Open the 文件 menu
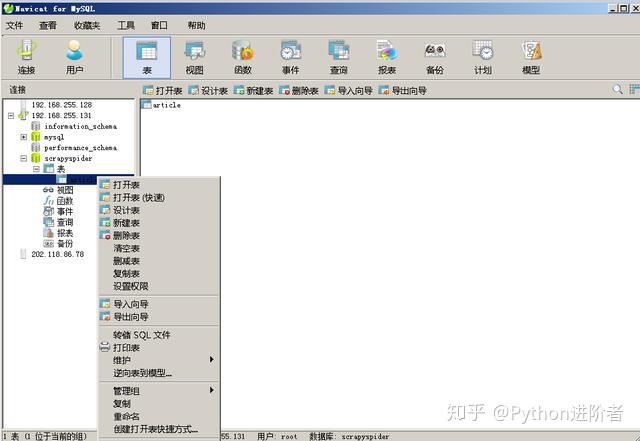The height and width of the screenshot is (441, 640). pos(14,25)
